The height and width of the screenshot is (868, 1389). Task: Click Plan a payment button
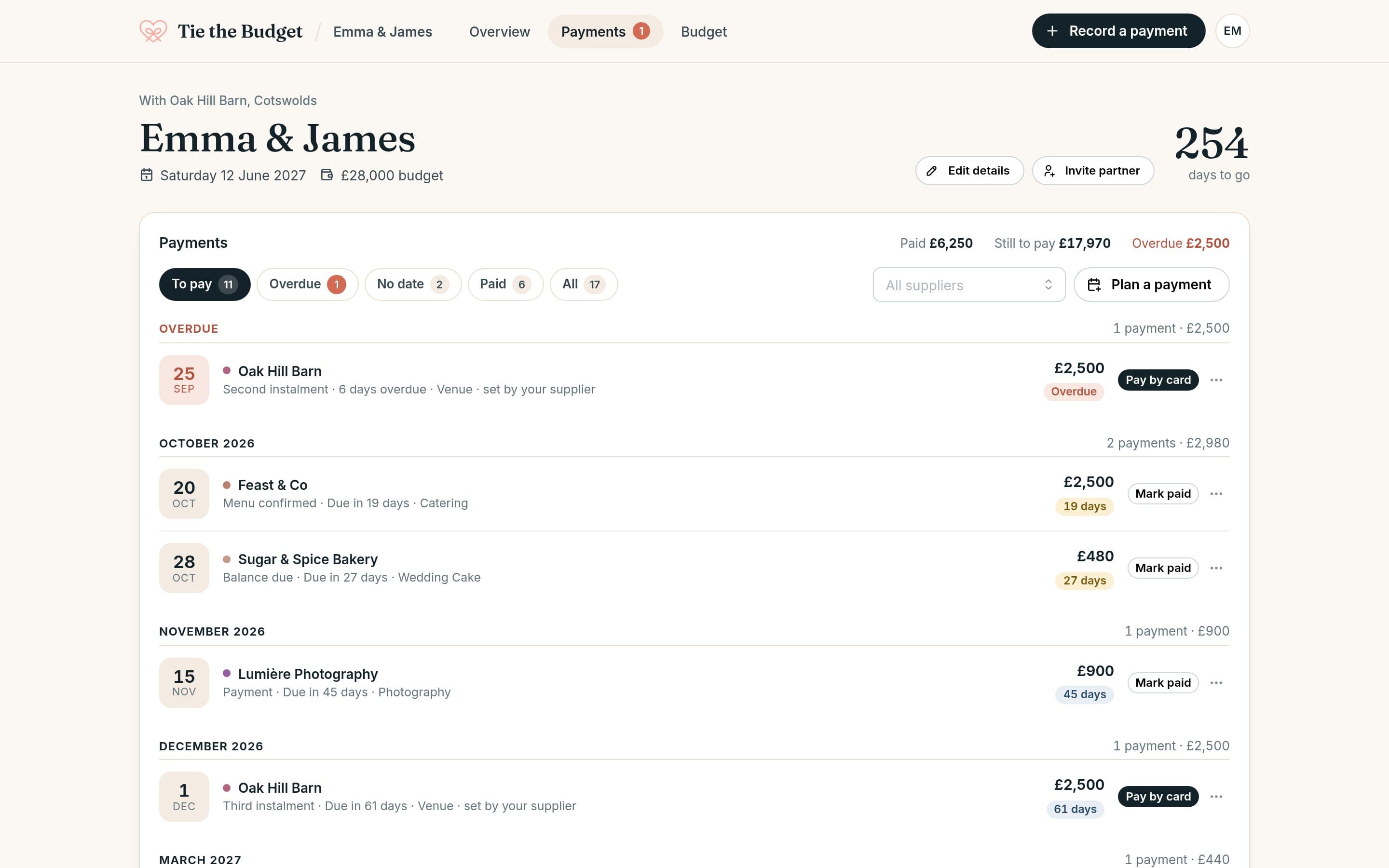pyautogui.click(x=1151, y=285)
